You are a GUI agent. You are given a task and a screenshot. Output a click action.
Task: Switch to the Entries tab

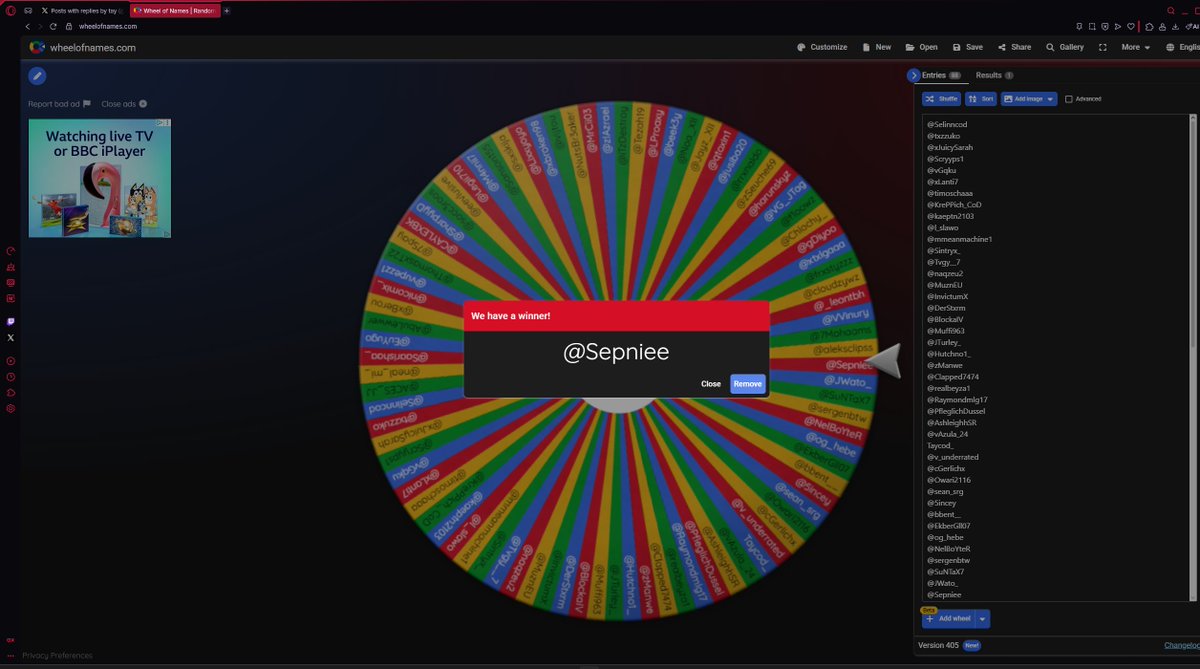pyautogui.click(x=941, y=75)
